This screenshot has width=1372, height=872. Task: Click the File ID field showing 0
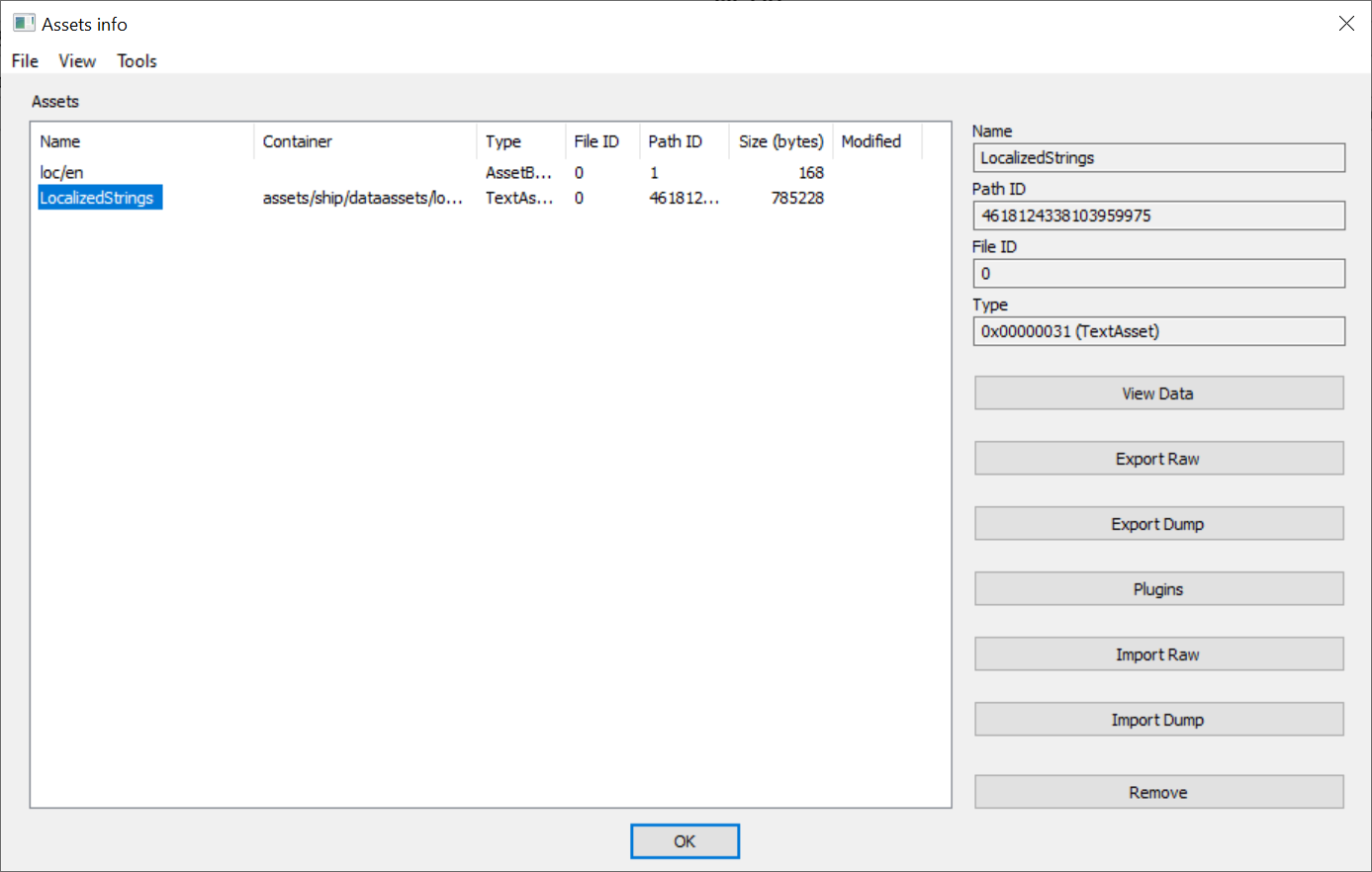(1159, 274)
